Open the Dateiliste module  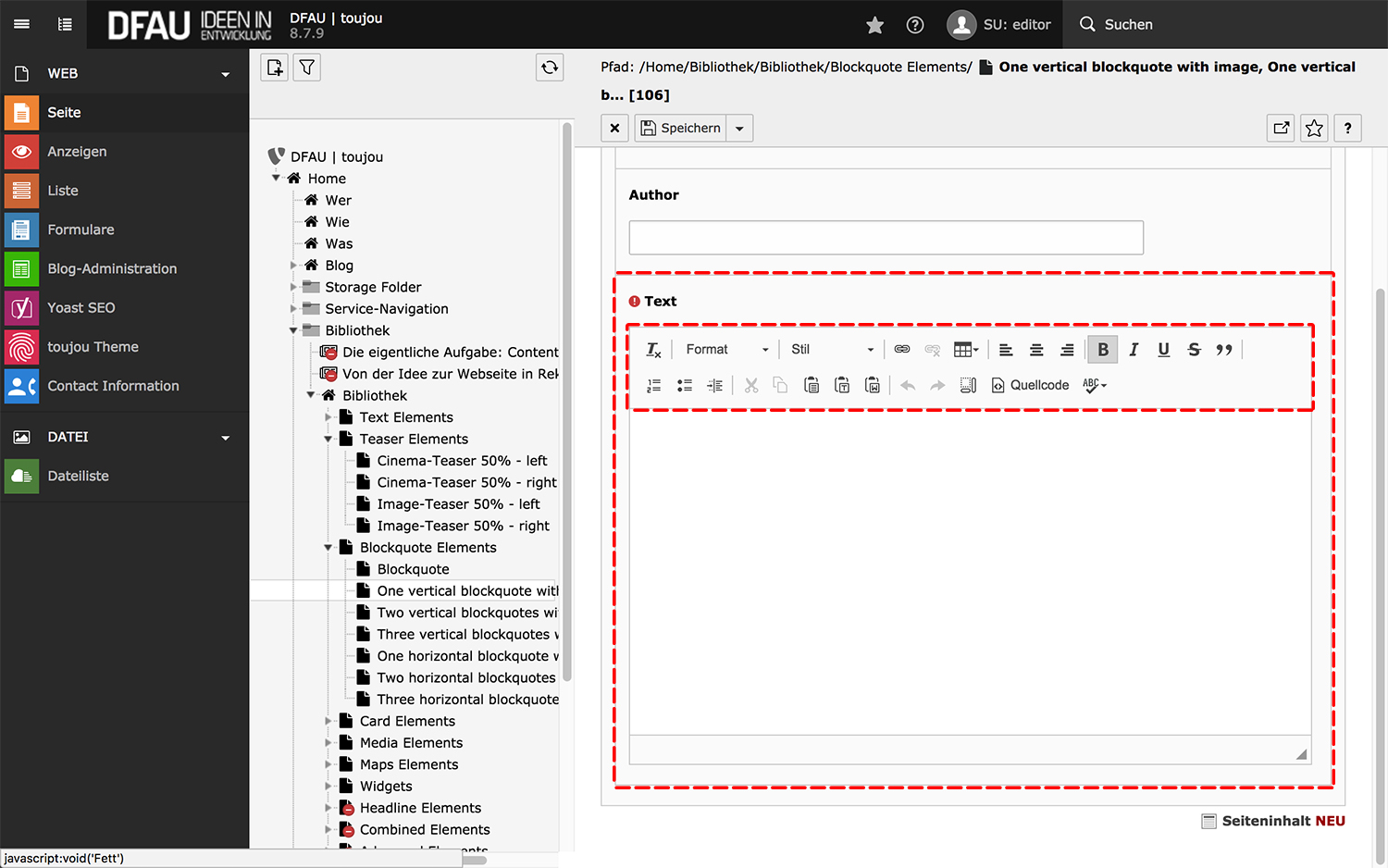point(124,476)
